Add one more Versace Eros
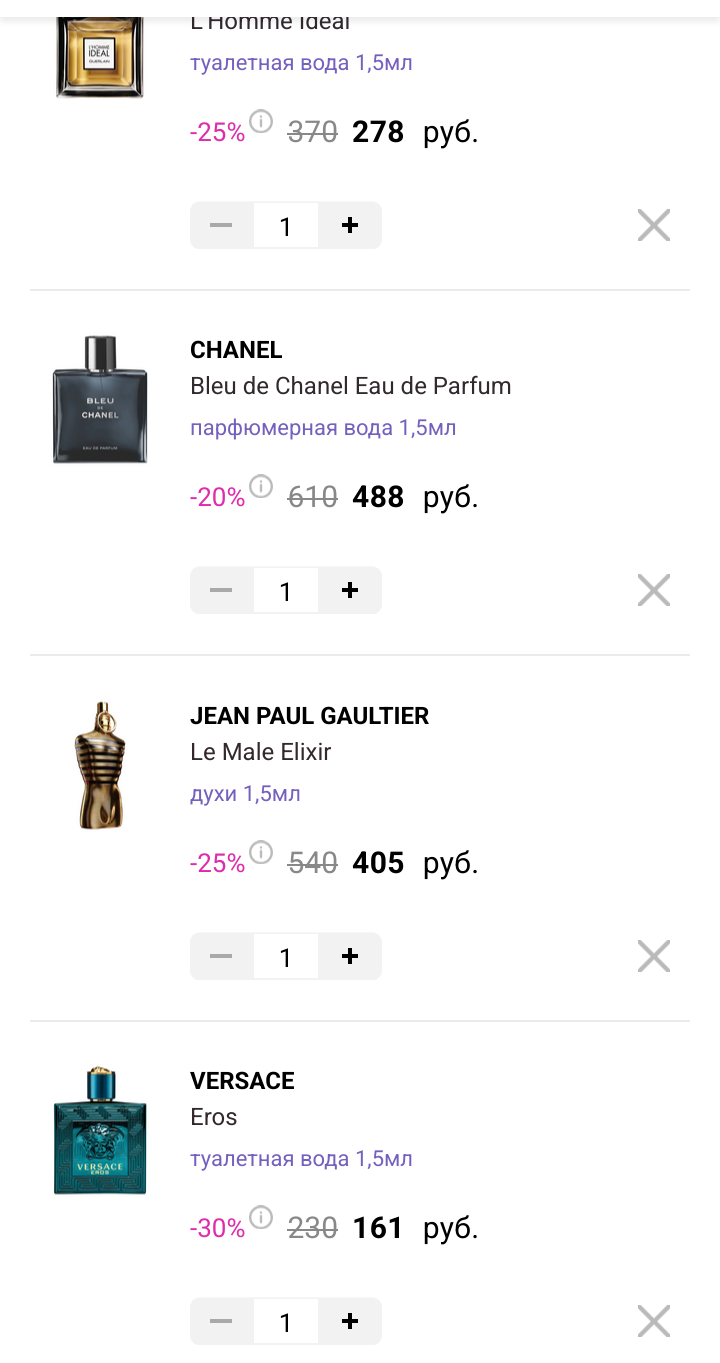The height and width of the screenshot is (1363, 720). click(x=350, y=1322)
